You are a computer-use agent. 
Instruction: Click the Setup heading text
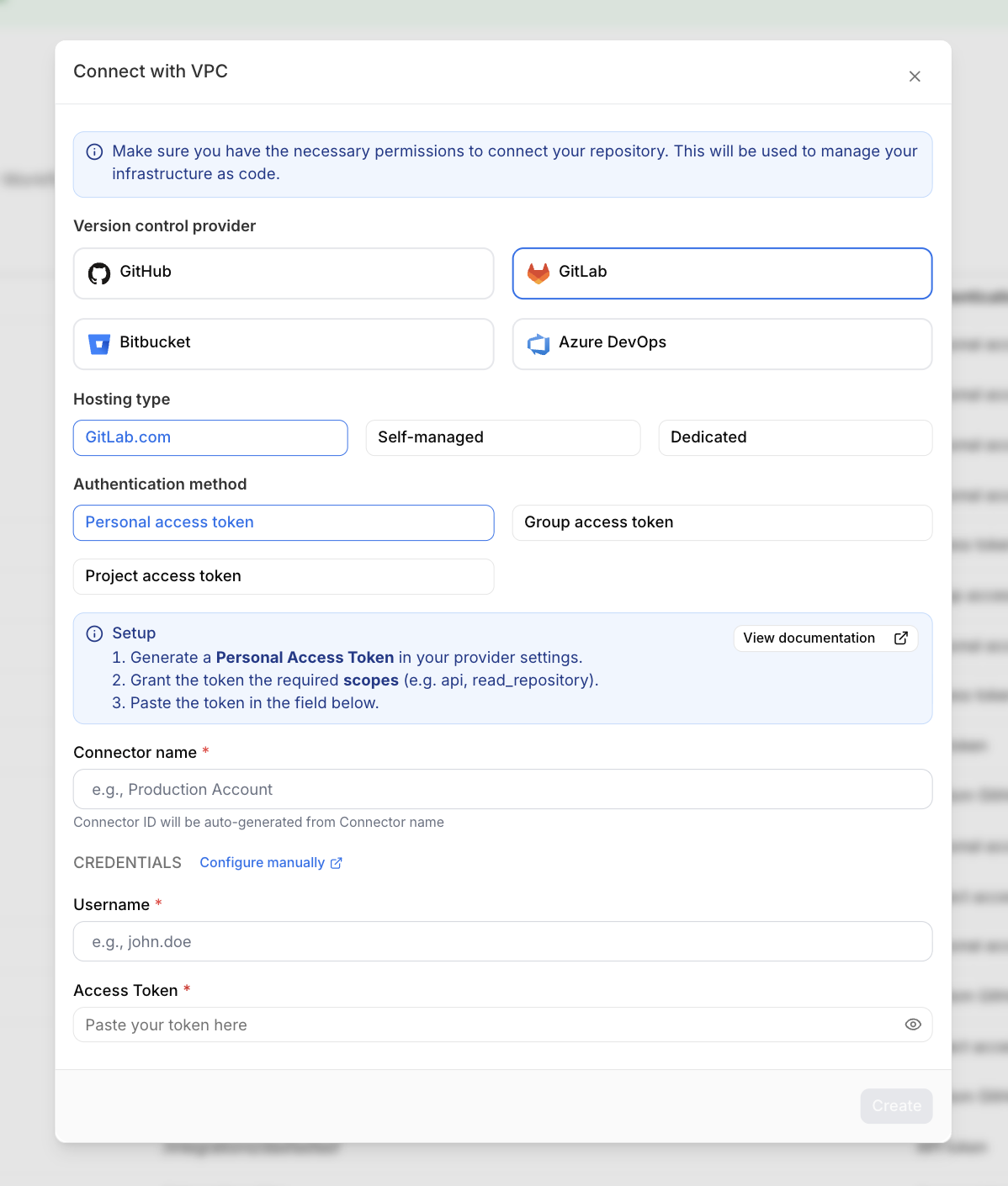(x=134, y=633)
